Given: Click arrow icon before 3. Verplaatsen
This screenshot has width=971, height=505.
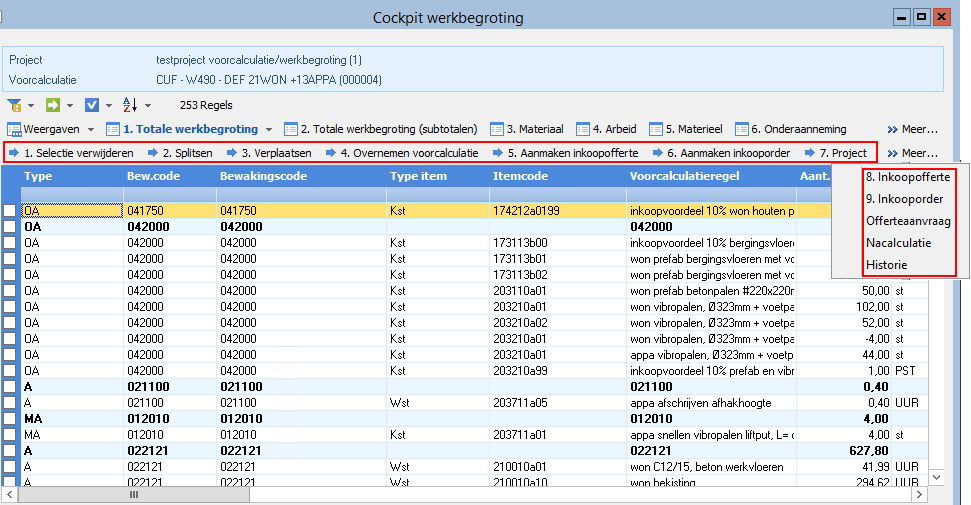Looking at the screenshot, I should point(232,153).
